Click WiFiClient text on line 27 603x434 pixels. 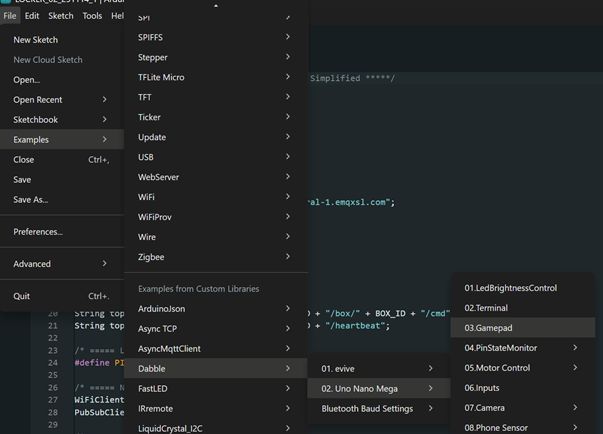point(99,399)
